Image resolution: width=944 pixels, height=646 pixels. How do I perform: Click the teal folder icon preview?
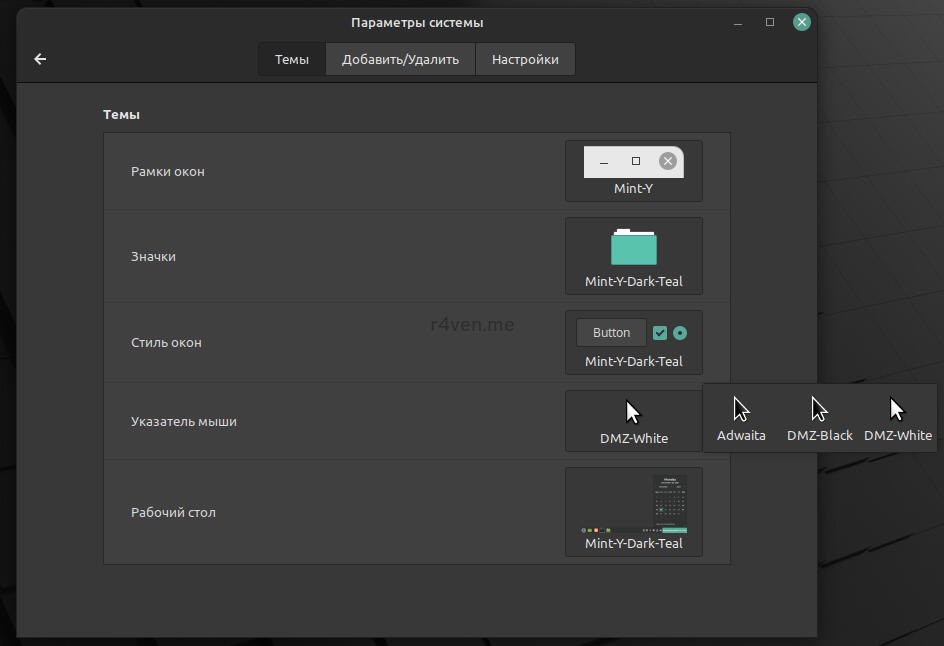pos(633,247)
